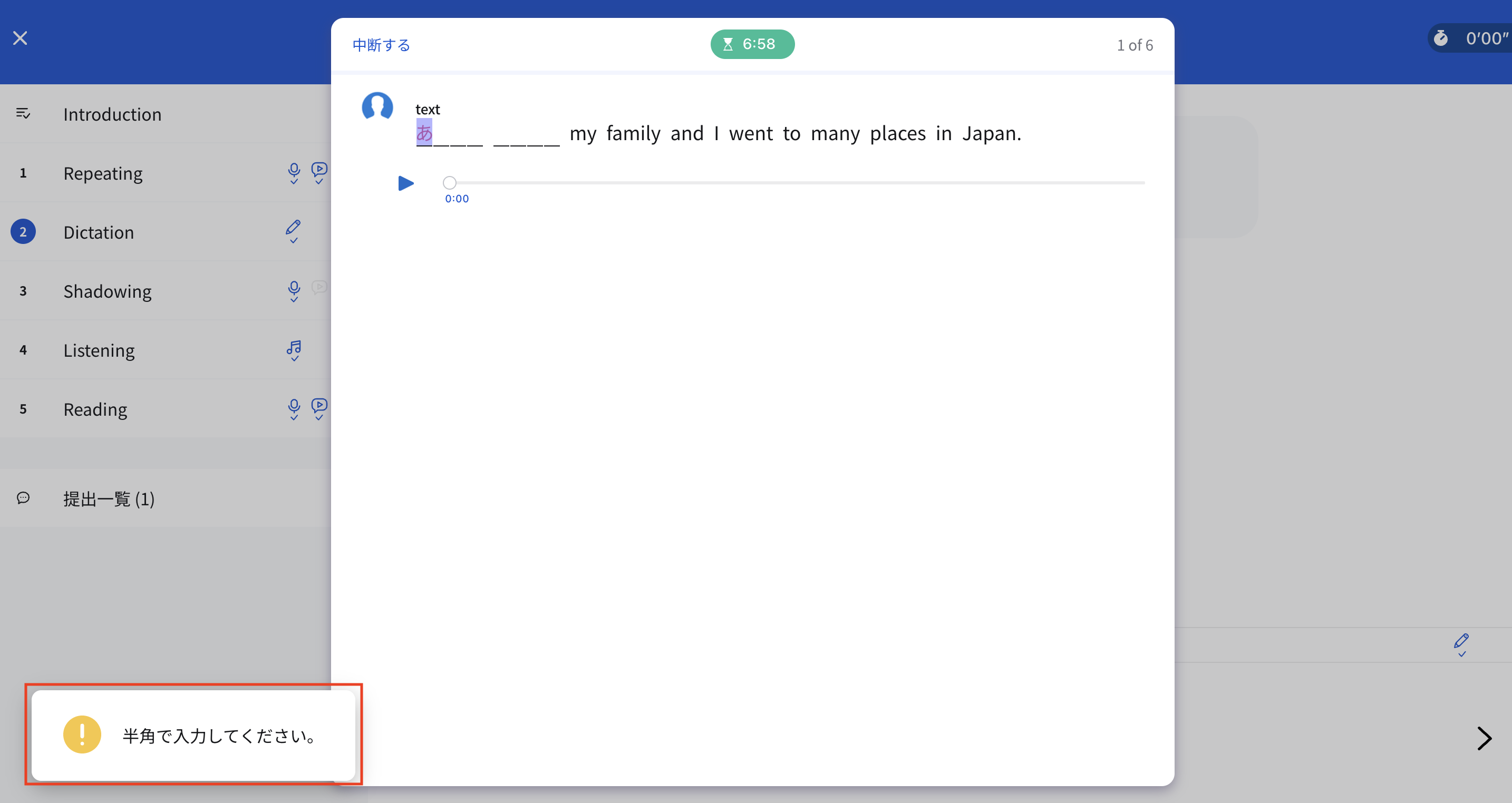The image size is (1512, 803).
Task: Click the highlighted あ answer field
Action: 424,133
